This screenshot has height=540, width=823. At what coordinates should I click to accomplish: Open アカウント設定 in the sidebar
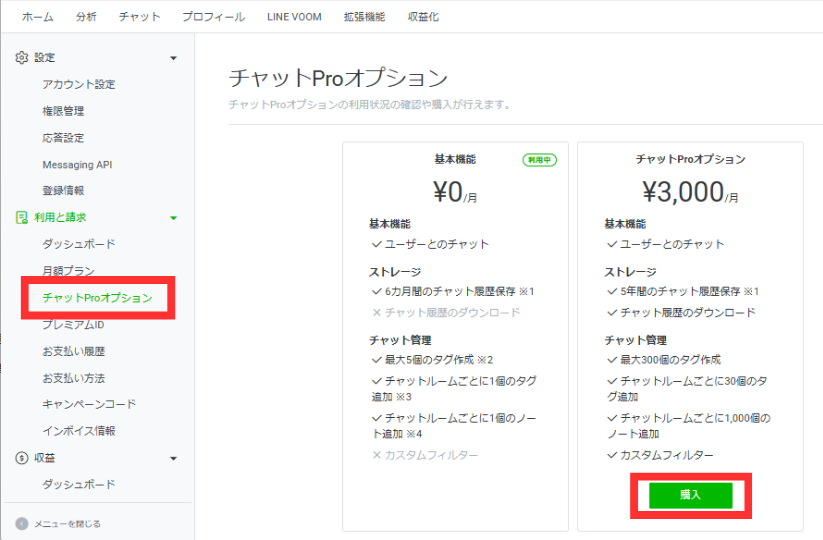[x=78, y=84]
